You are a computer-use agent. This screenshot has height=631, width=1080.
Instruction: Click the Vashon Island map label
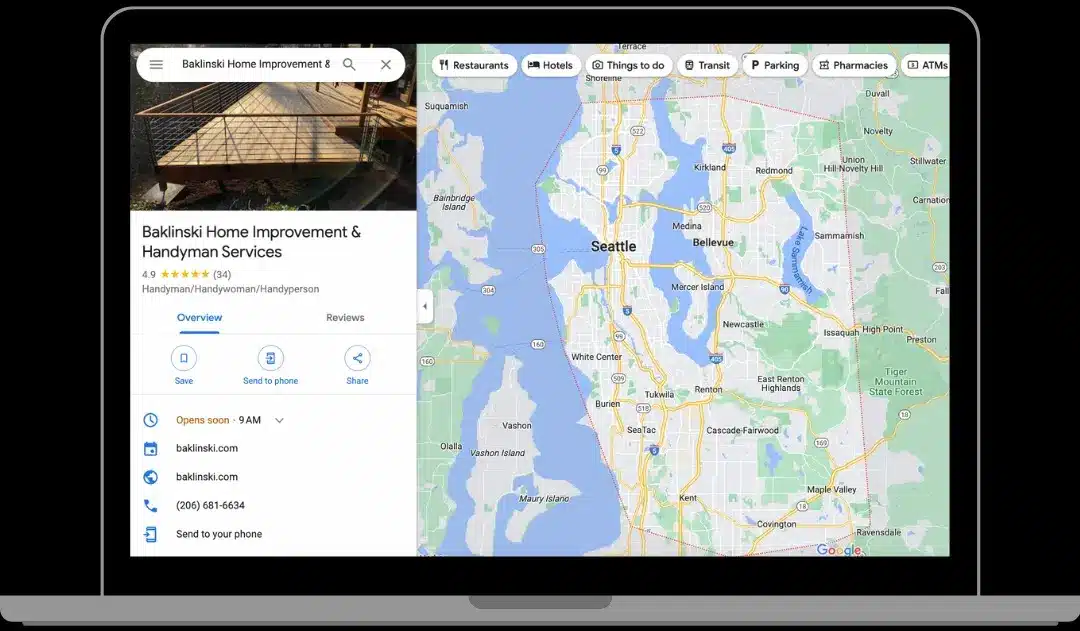pos(497,453)
